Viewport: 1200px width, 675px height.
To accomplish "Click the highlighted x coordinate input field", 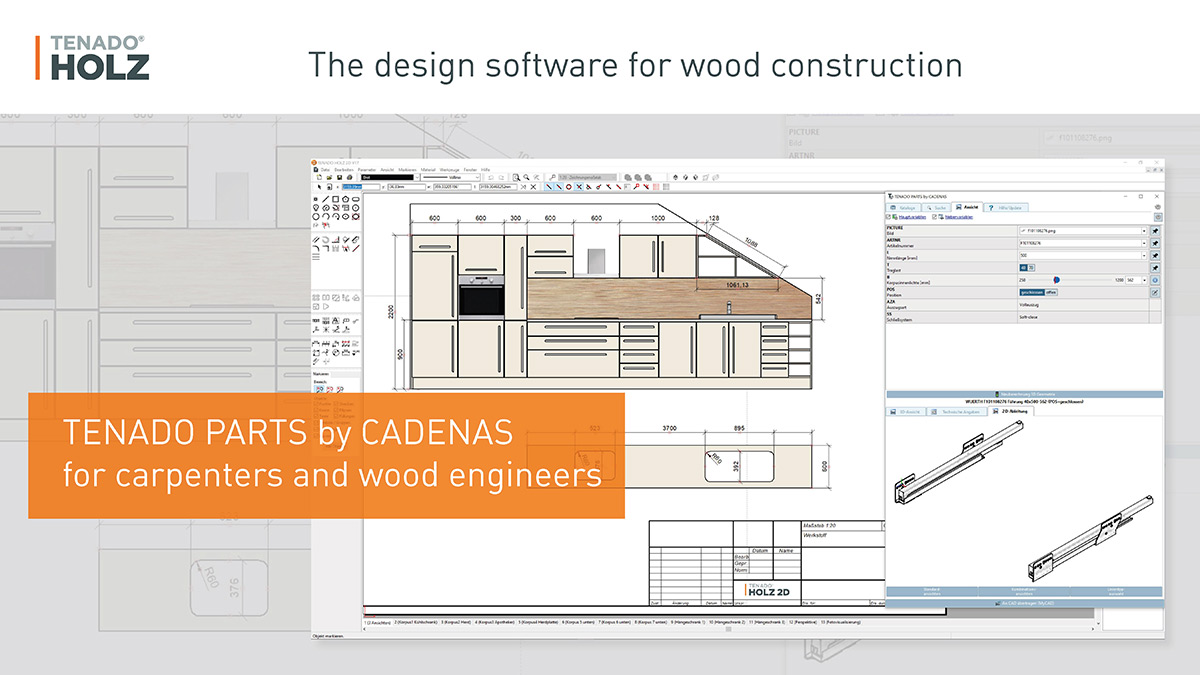I will [x=361, y=187].
